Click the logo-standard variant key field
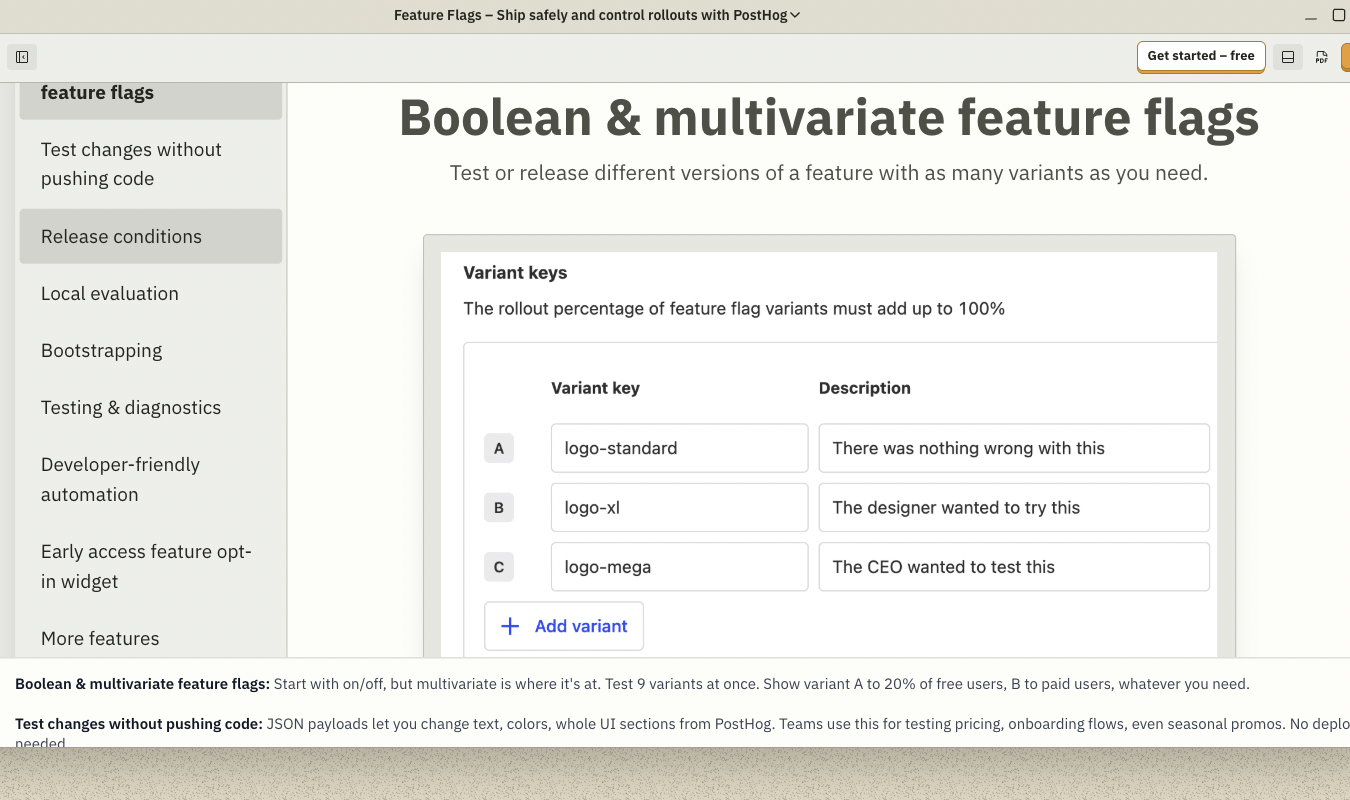Image resolution: width=1350 pixels, height=800 pixels. point(679,448)
